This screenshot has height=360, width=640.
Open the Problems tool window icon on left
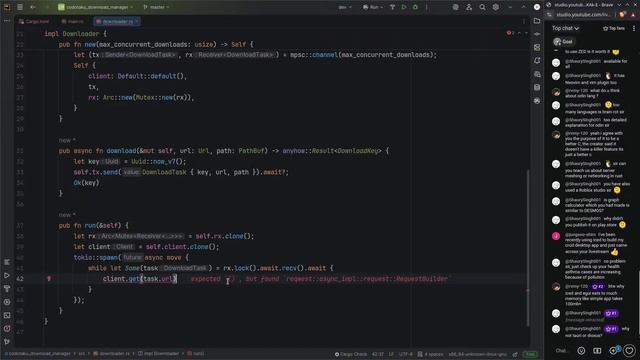(x=7, y=329)
